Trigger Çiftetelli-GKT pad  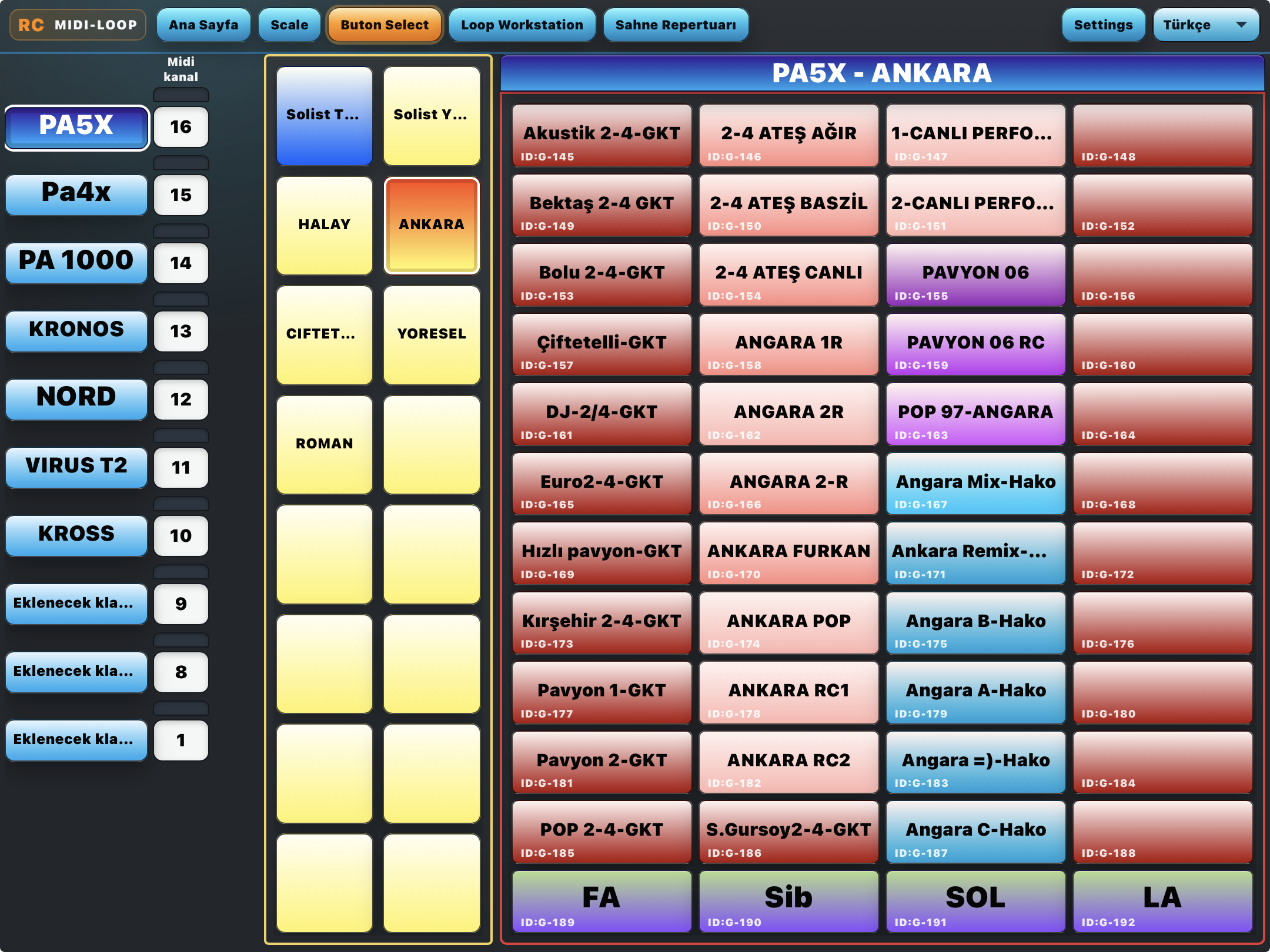coord(601,345)
